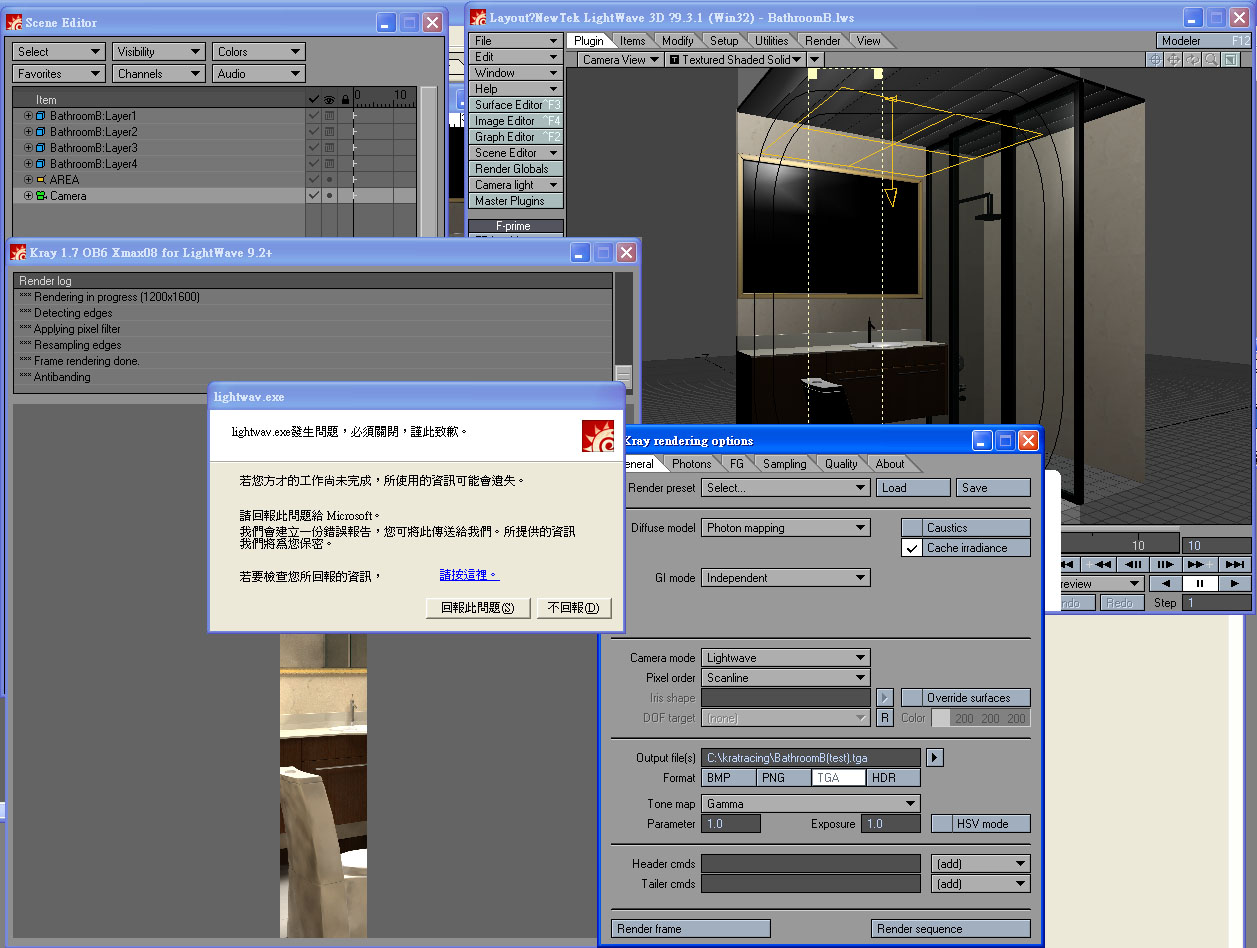Click the Output file(s) path field
The width and height of the screenshot is (1257, 948).
810,758
